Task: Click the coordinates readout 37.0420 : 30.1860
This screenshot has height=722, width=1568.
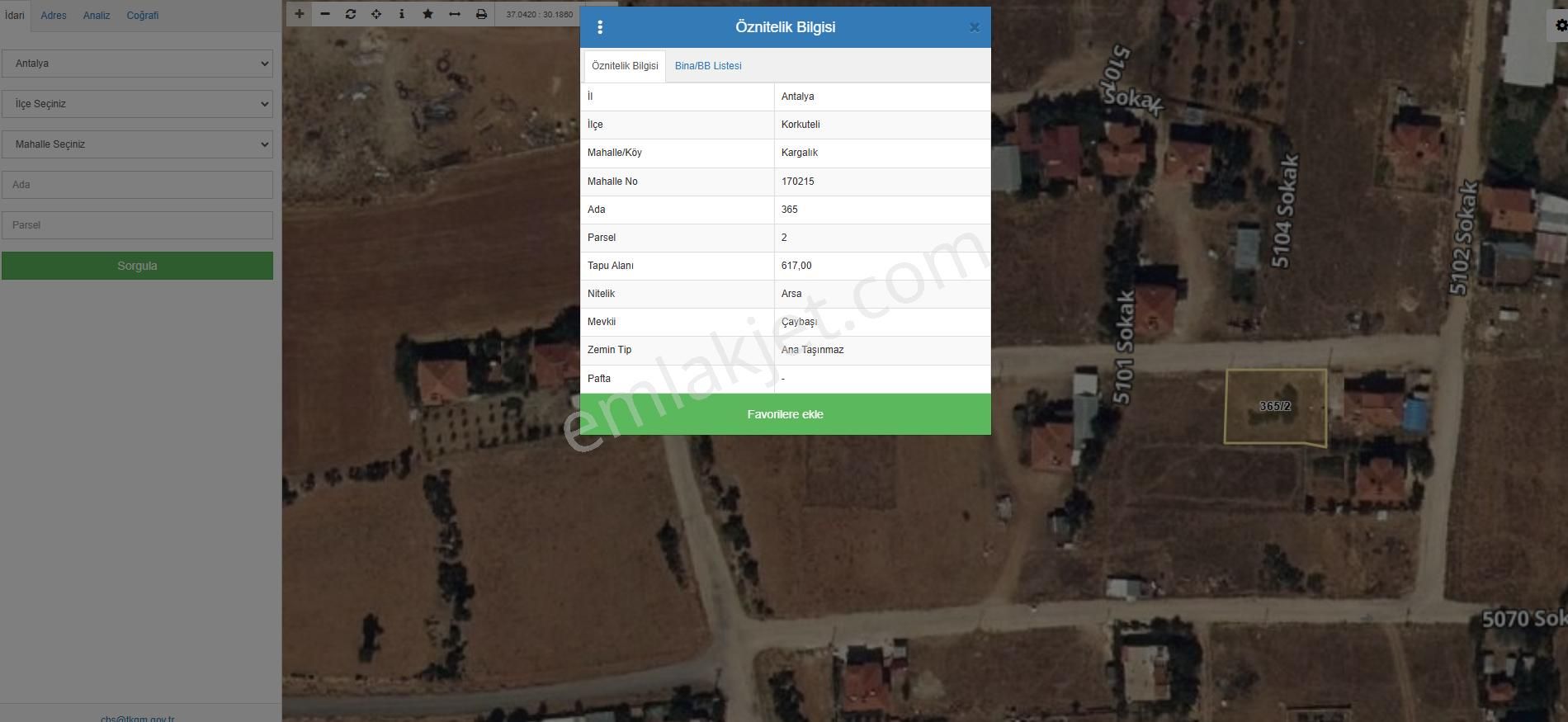Action: point(540,14)
